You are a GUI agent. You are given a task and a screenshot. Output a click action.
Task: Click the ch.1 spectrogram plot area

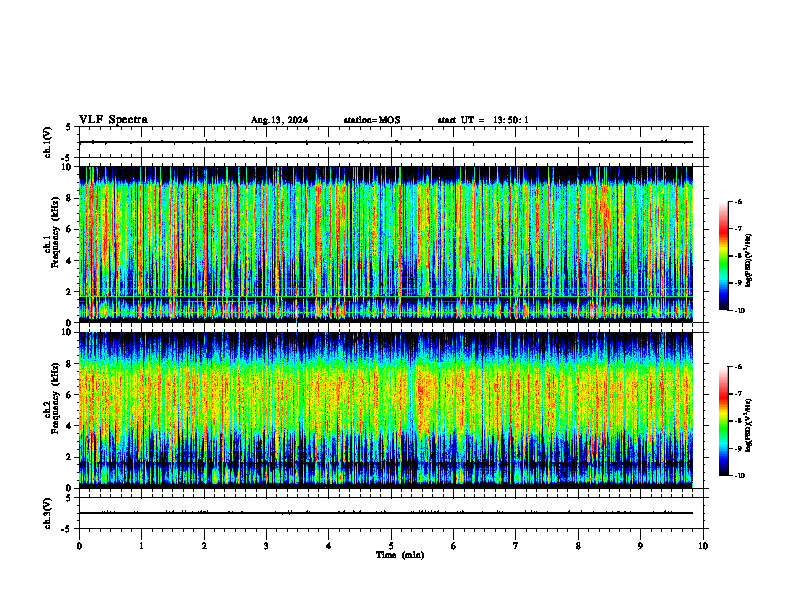[x=386, y=244]
